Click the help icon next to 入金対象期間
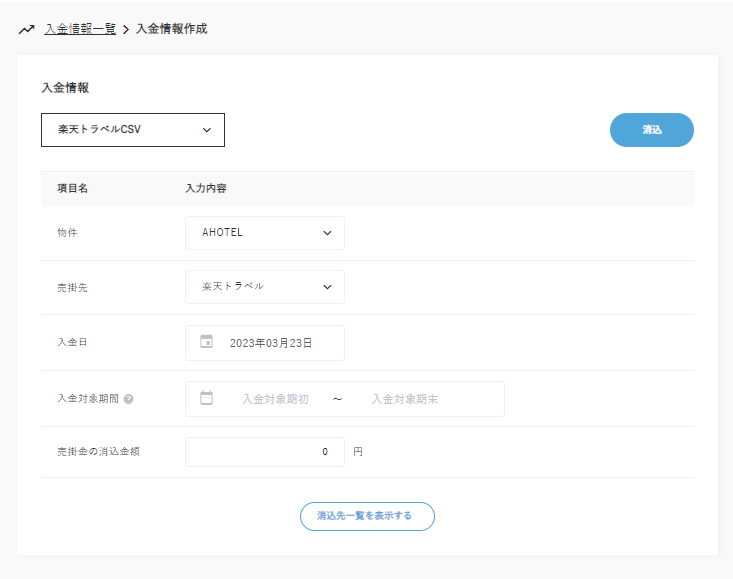 tap(129, 398)
